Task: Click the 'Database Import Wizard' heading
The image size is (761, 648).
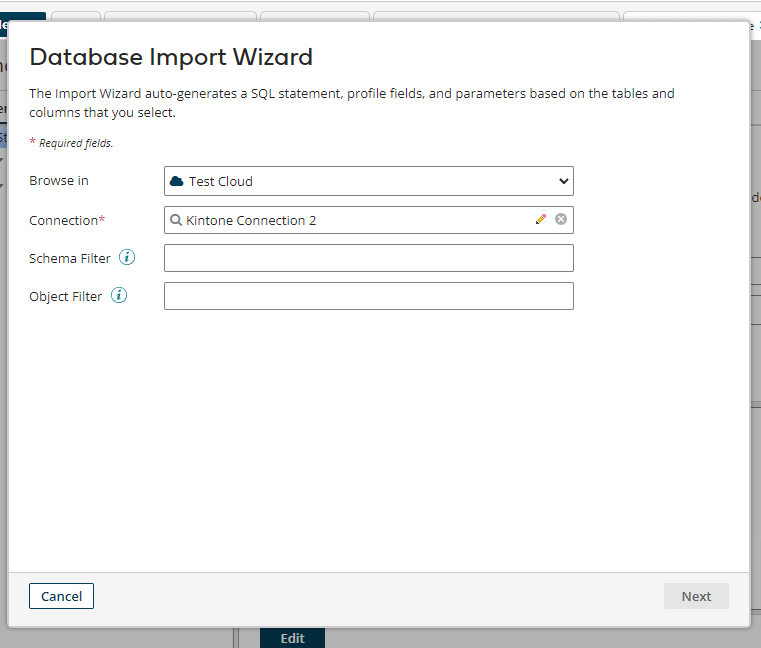Action: (x=171, y=57)
